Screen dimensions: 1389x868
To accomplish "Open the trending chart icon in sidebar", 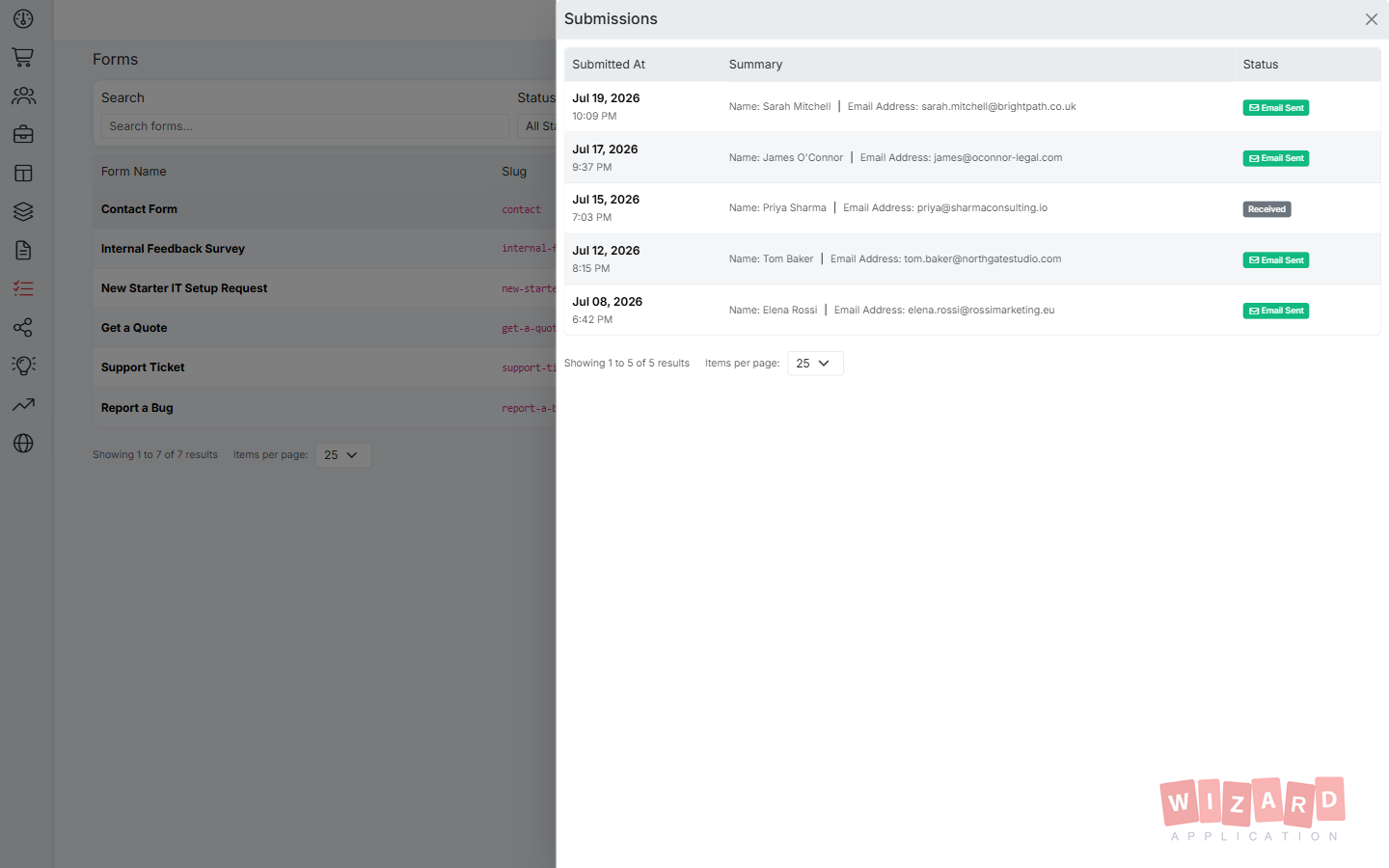I will 23,405.
